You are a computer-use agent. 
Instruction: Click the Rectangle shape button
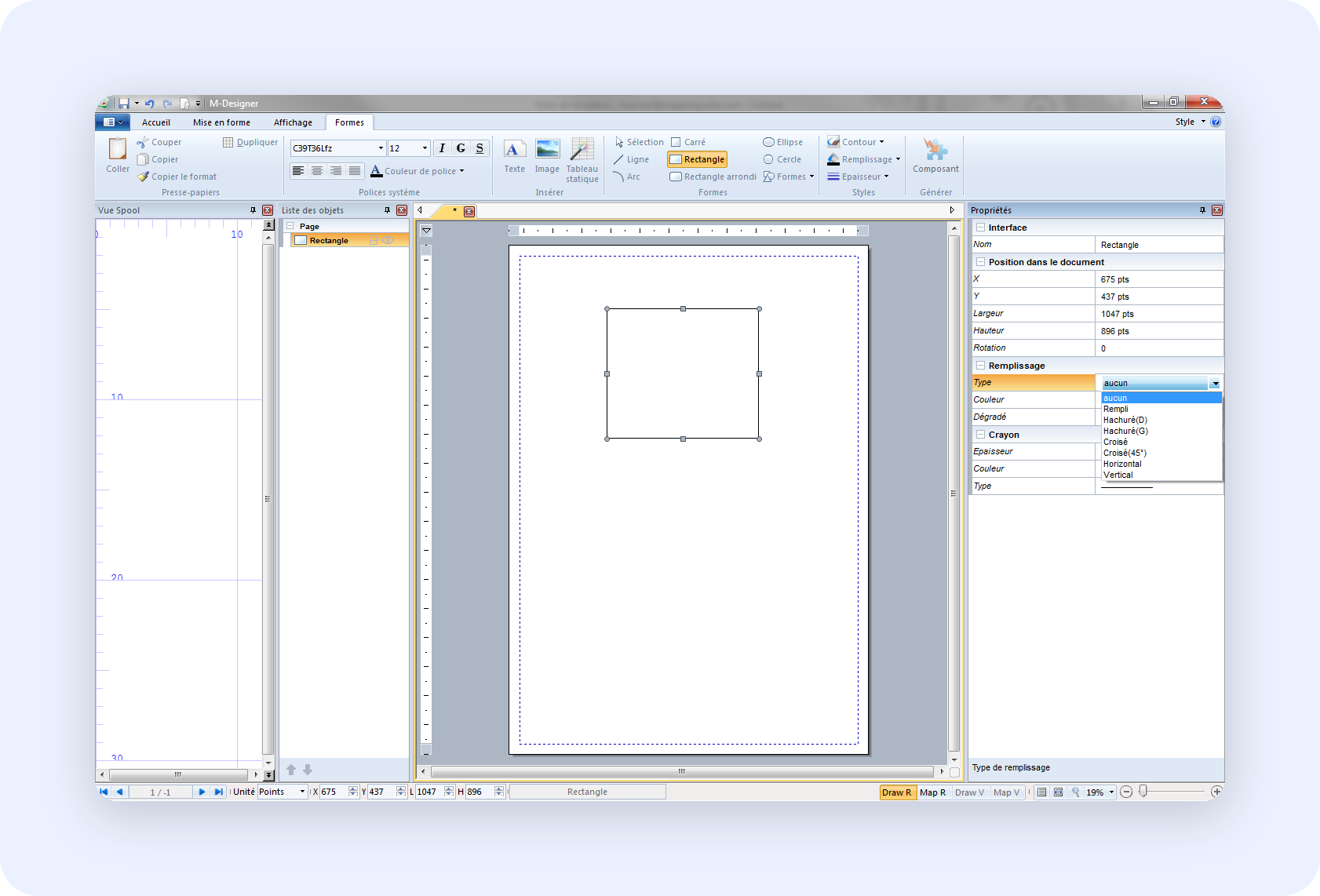point(698,159)
